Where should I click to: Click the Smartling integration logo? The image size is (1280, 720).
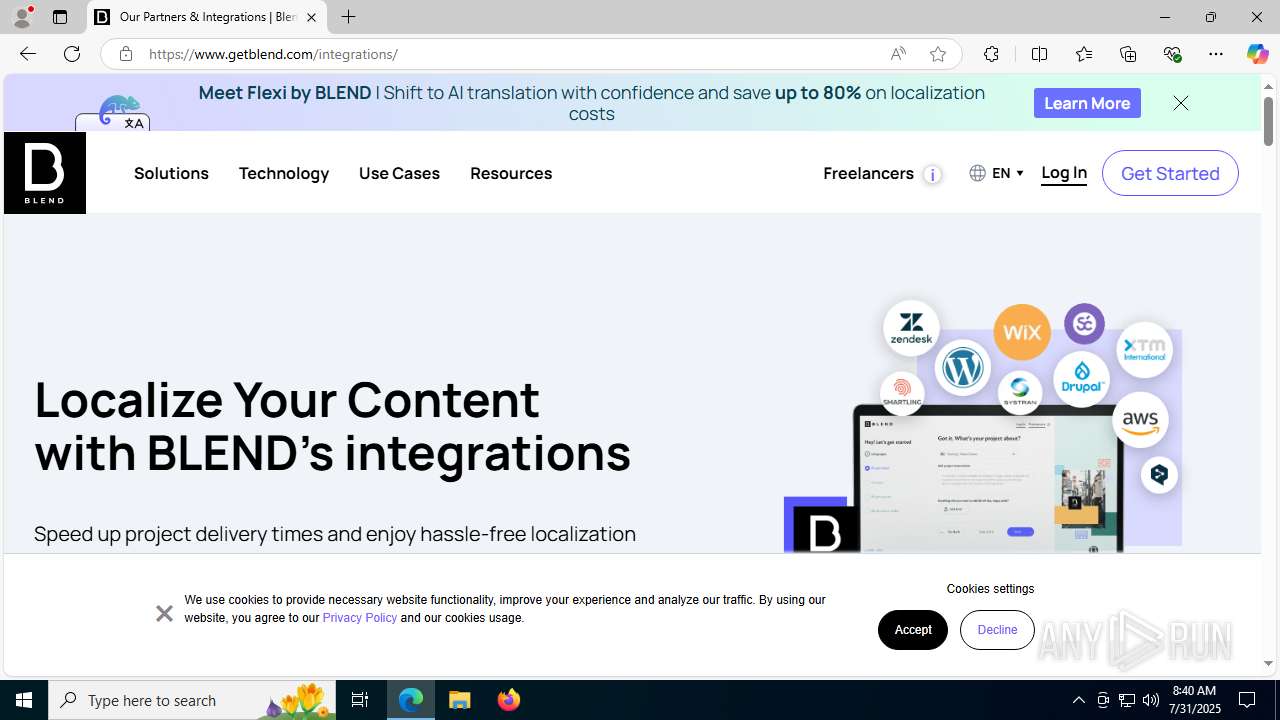click(x=902, y=393)
